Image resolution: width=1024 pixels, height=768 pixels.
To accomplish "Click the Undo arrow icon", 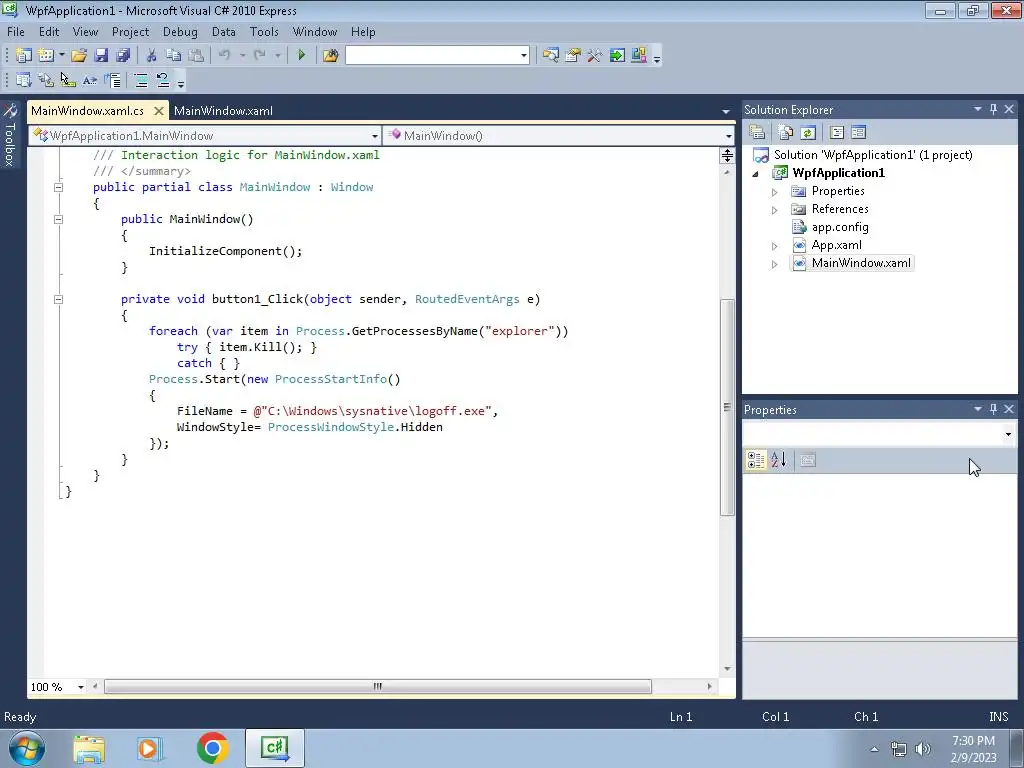I will [225, 56].
